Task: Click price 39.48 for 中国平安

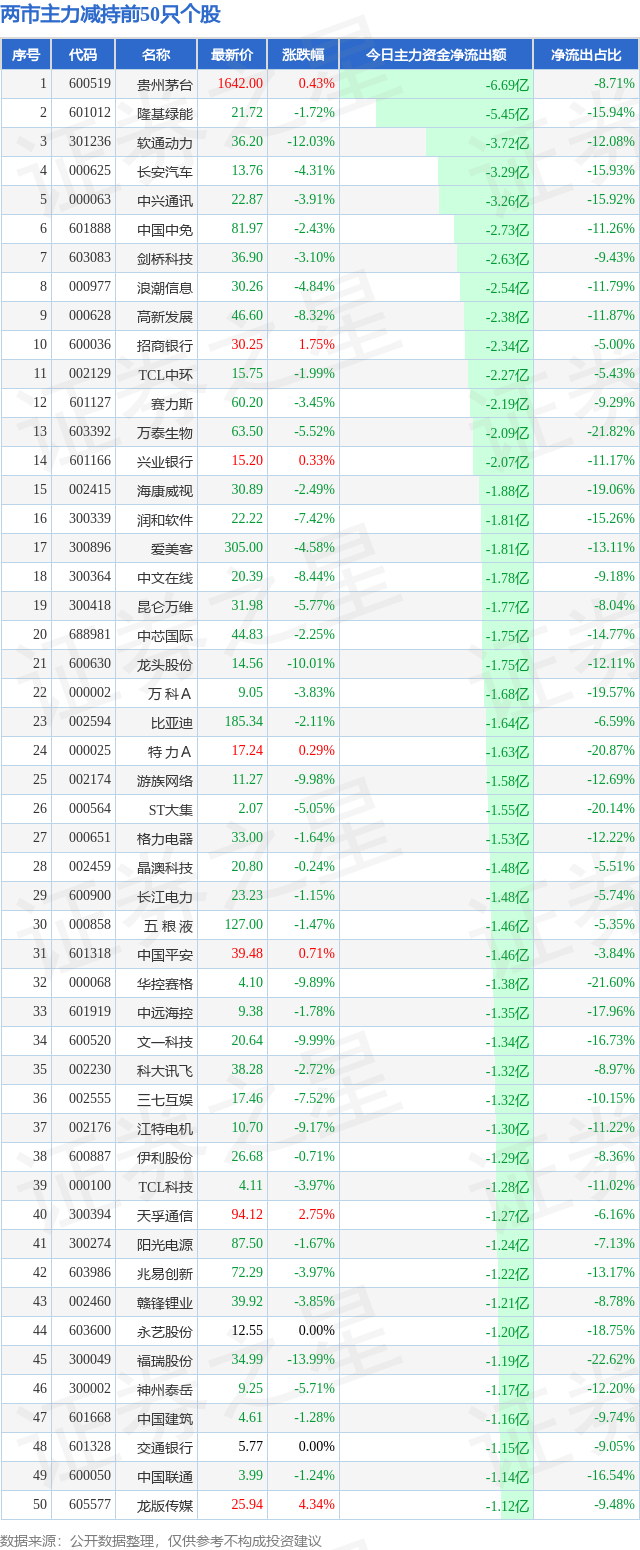Action: tap(247, 954)
